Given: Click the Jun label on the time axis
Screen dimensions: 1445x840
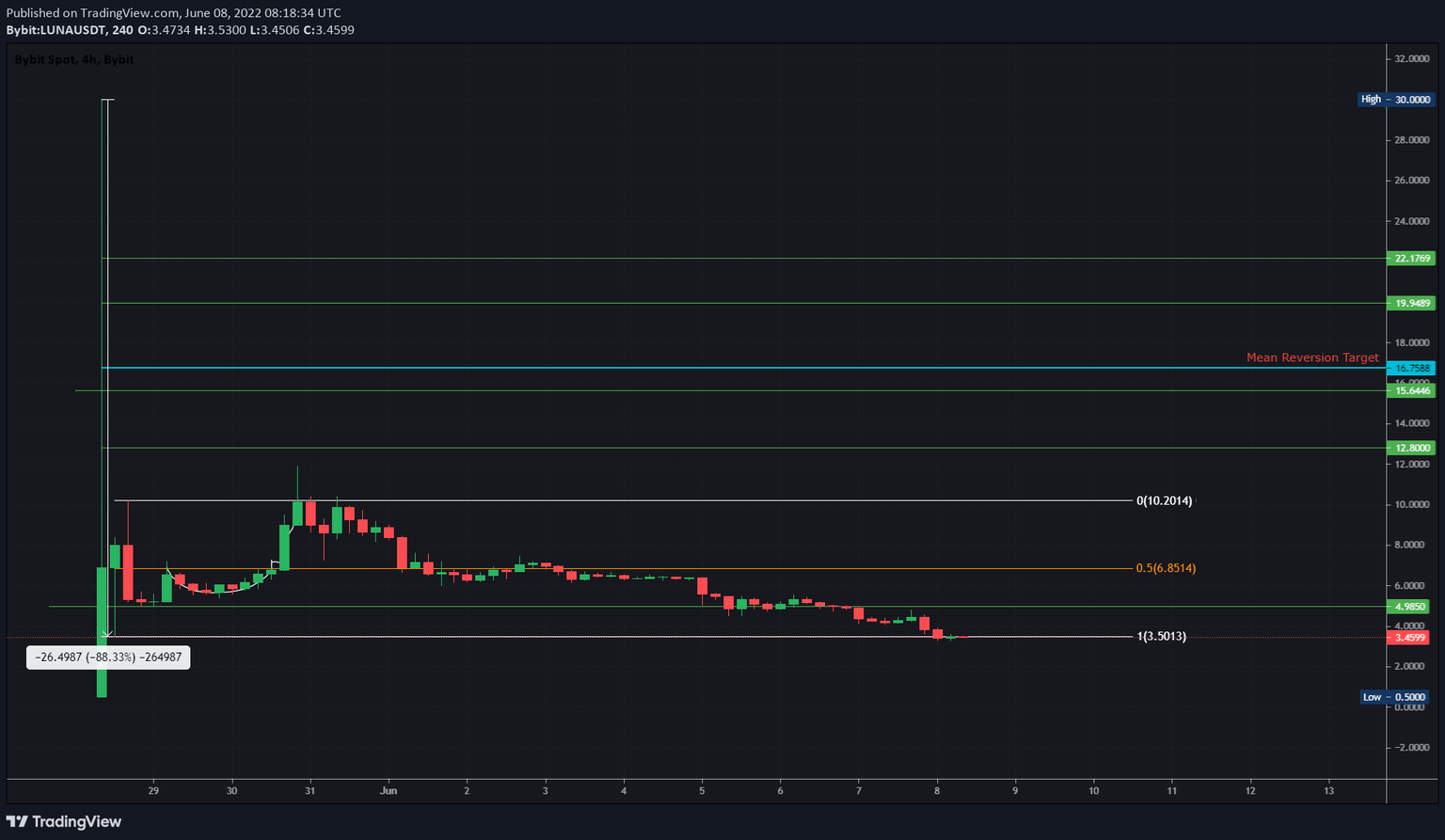Looking at the screenshot, I should 389,791.
